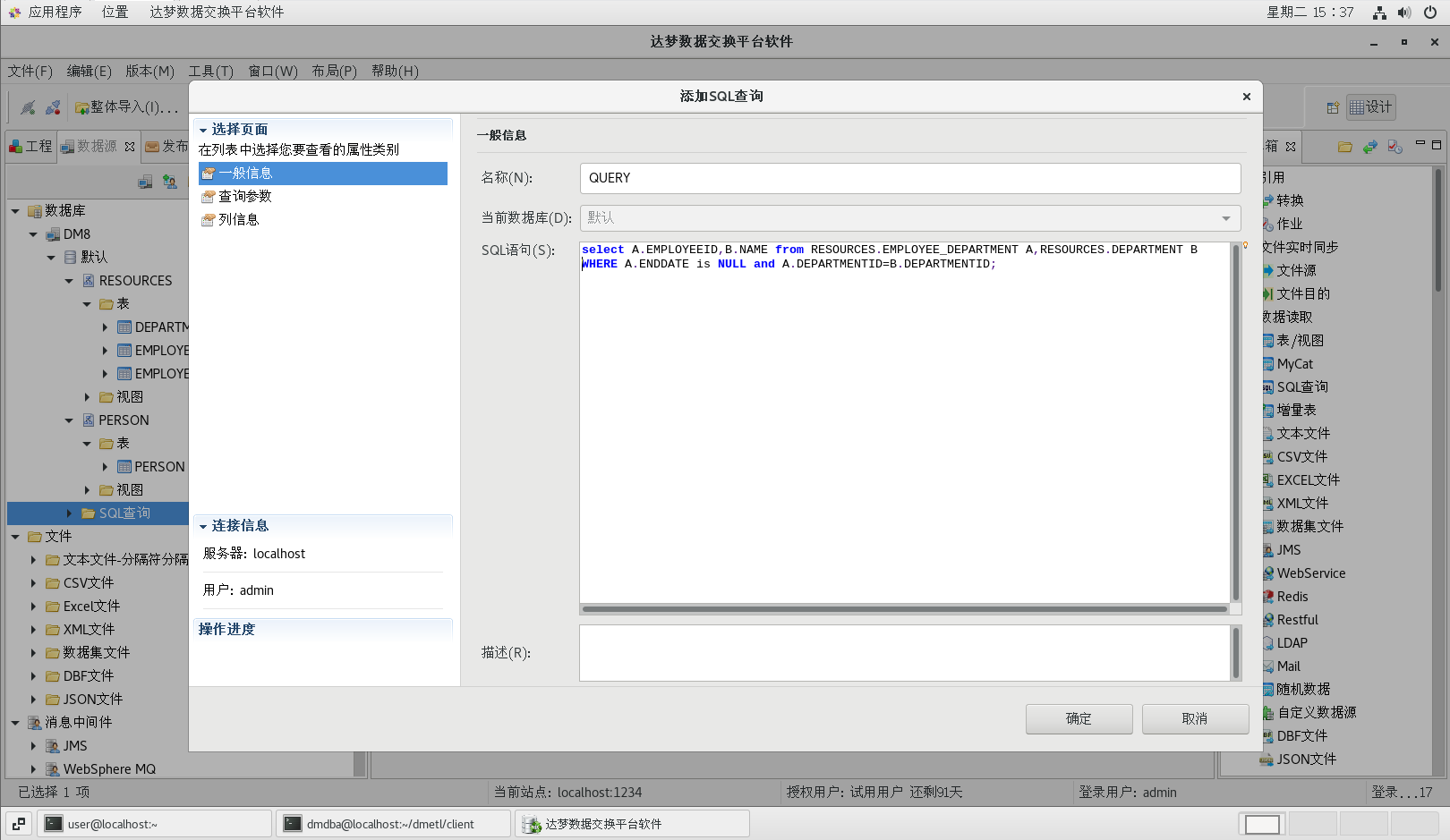Image resolution: width=1450 pixels, height=840 pixels.
Task: Open the 帮助(H) menu
Action: (395, 72)
